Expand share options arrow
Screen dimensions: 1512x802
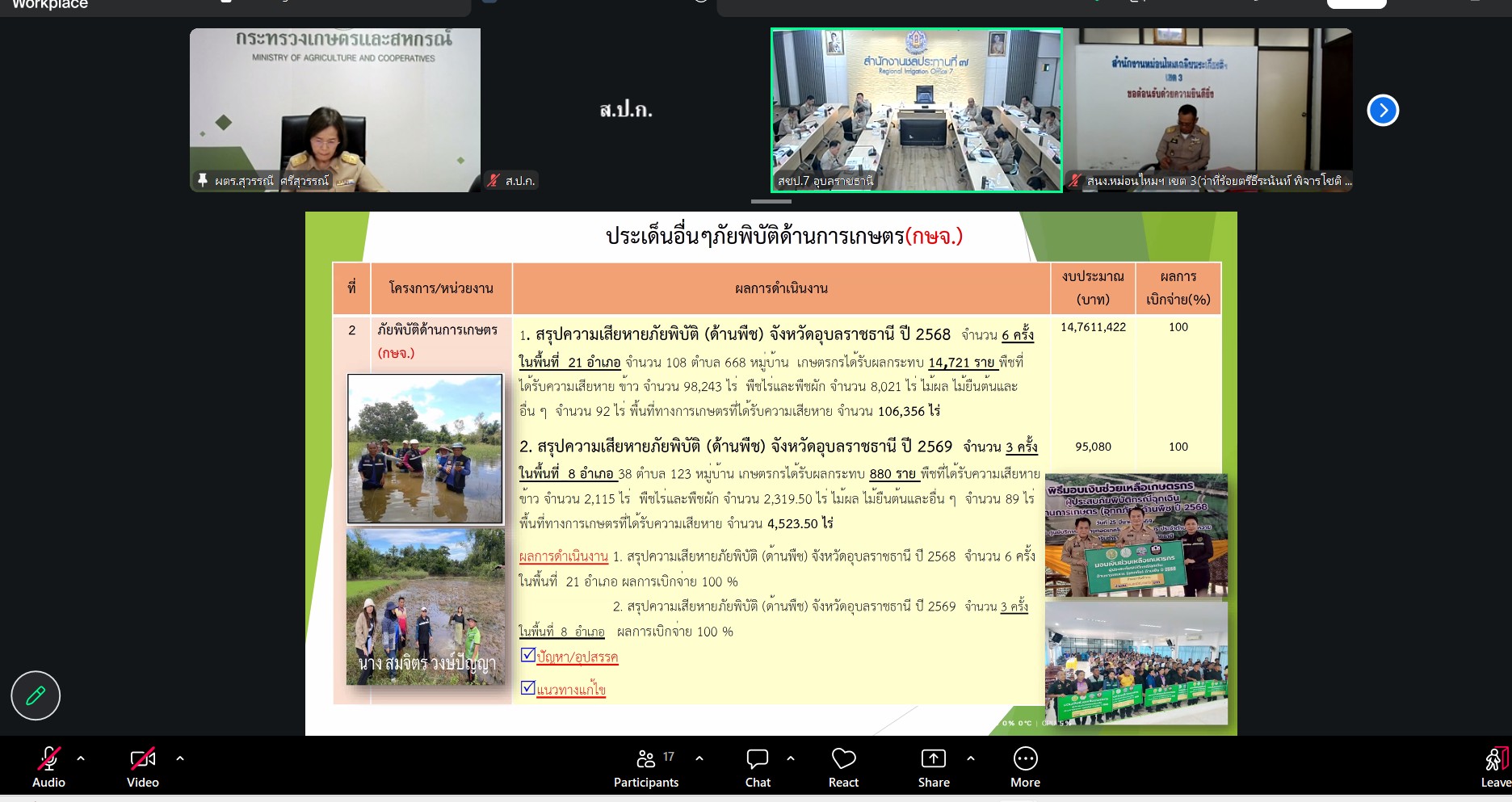click(971, 758)
